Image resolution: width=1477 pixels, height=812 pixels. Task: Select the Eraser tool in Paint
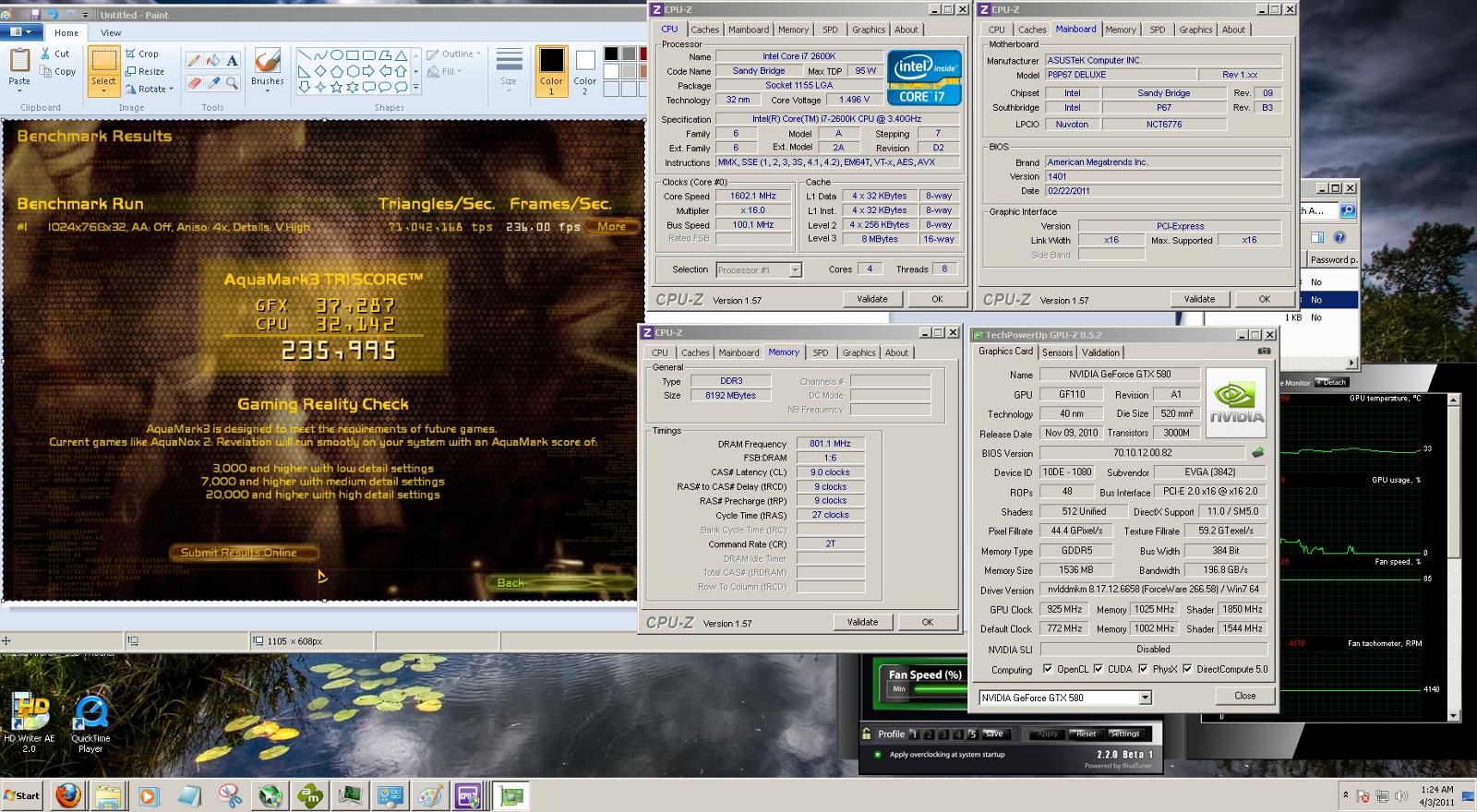tap(194, 82)
